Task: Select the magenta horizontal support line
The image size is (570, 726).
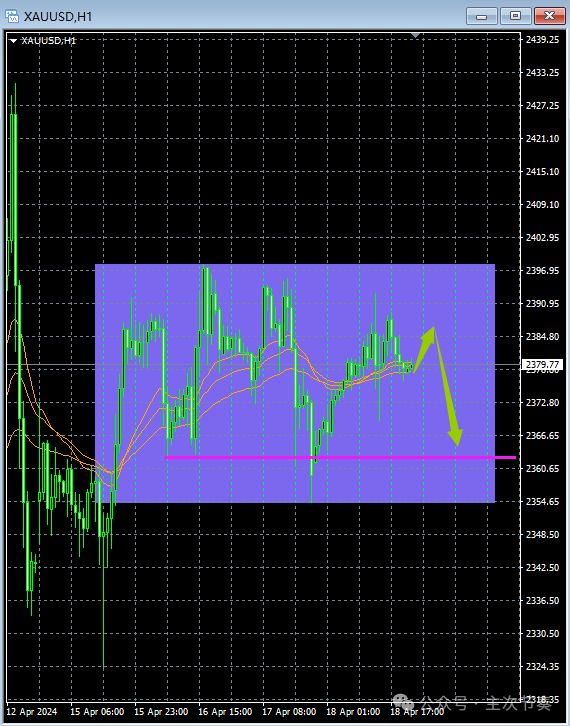Action: 340,457
